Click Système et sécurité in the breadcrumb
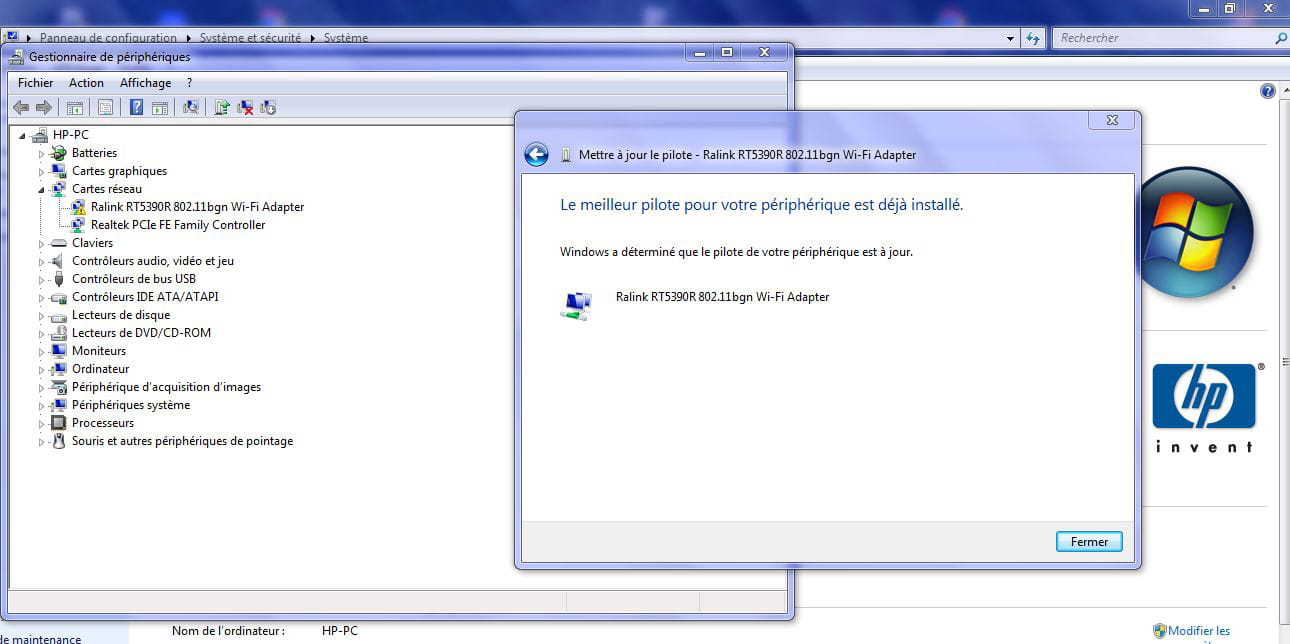Viewport: 1290px width, 644px height. pos(250,38)
